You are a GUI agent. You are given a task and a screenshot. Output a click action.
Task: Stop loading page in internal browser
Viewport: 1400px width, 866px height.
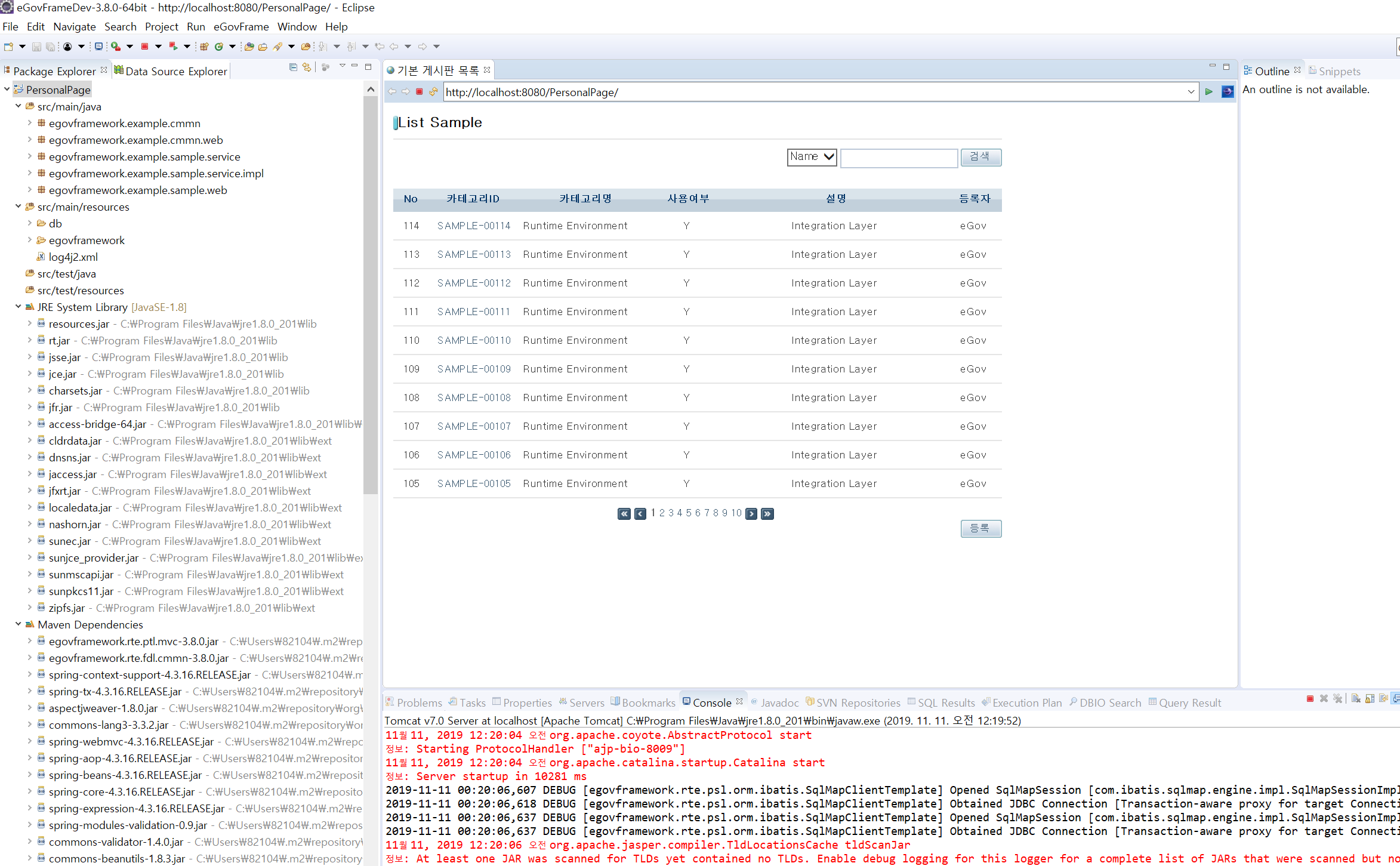click(420, 92)
